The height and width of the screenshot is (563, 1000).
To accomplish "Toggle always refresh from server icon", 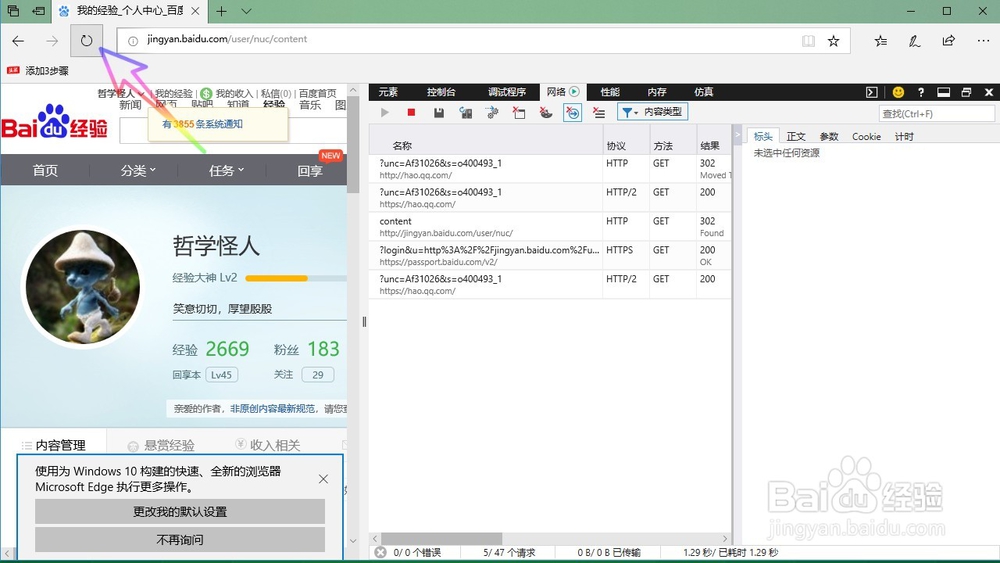I will 466,113.
